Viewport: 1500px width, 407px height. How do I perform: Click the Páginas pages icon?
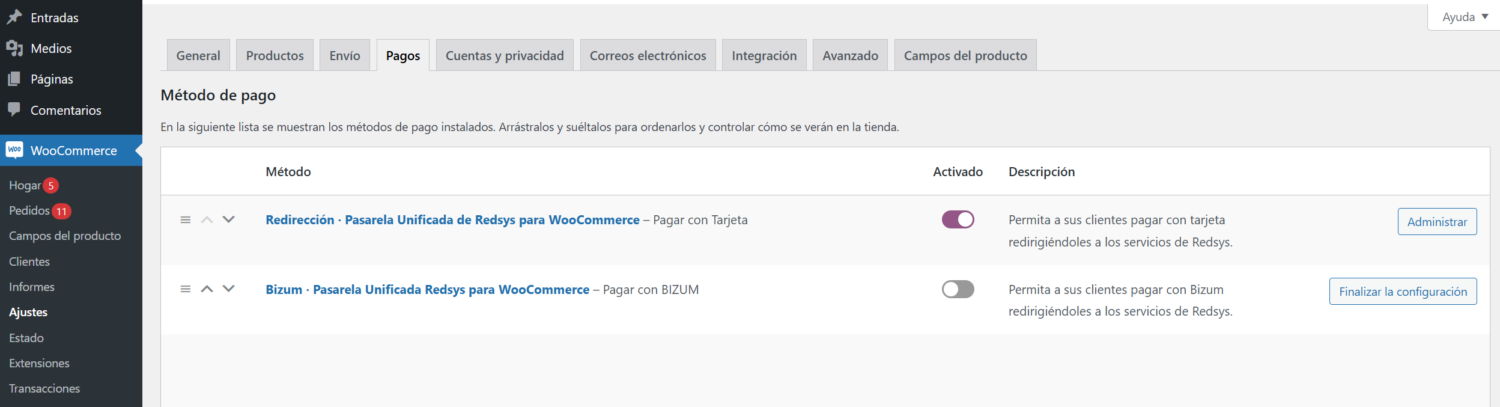(x=14, y=79)
